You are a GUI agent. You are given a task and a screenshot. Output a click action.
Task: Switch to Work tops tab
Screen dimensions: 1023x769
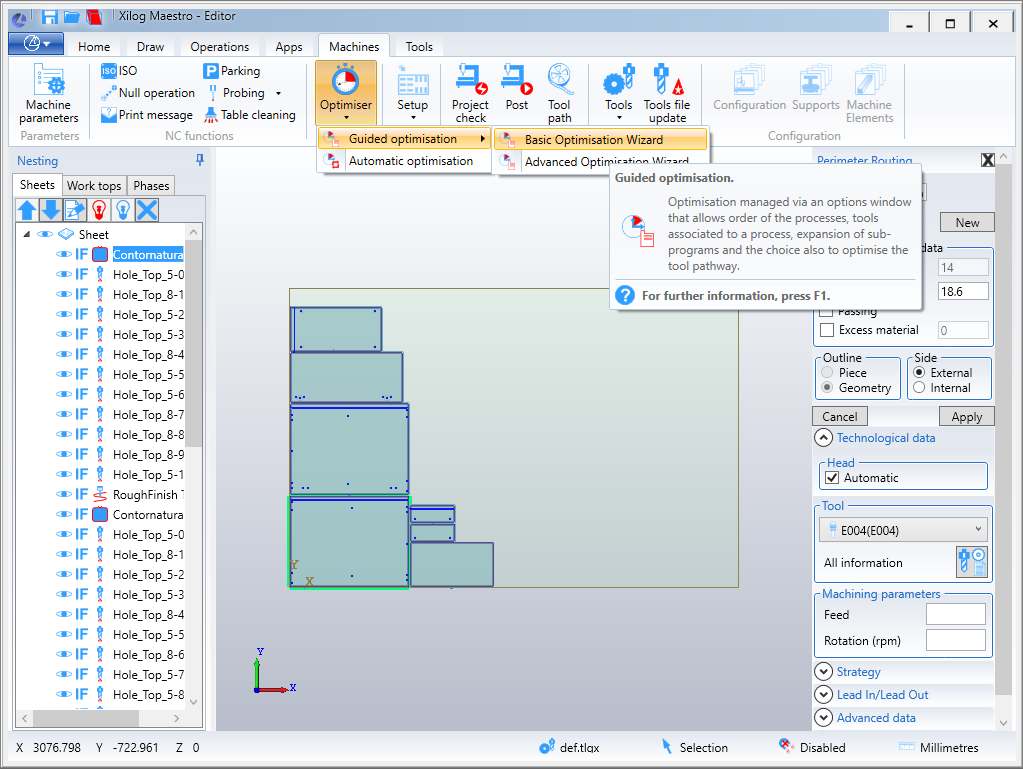coord(94,186)
